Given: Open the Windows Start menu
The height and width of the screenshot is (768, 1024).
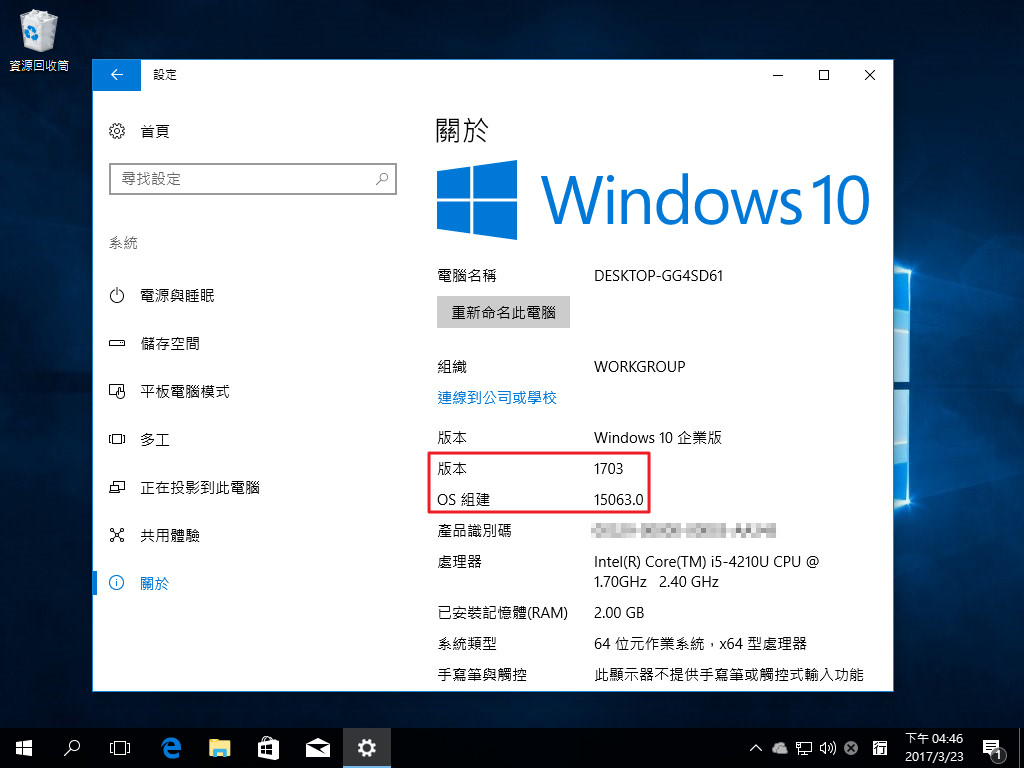Looking at the screenshot, I should pyautogui.click(x=23, y=747).
